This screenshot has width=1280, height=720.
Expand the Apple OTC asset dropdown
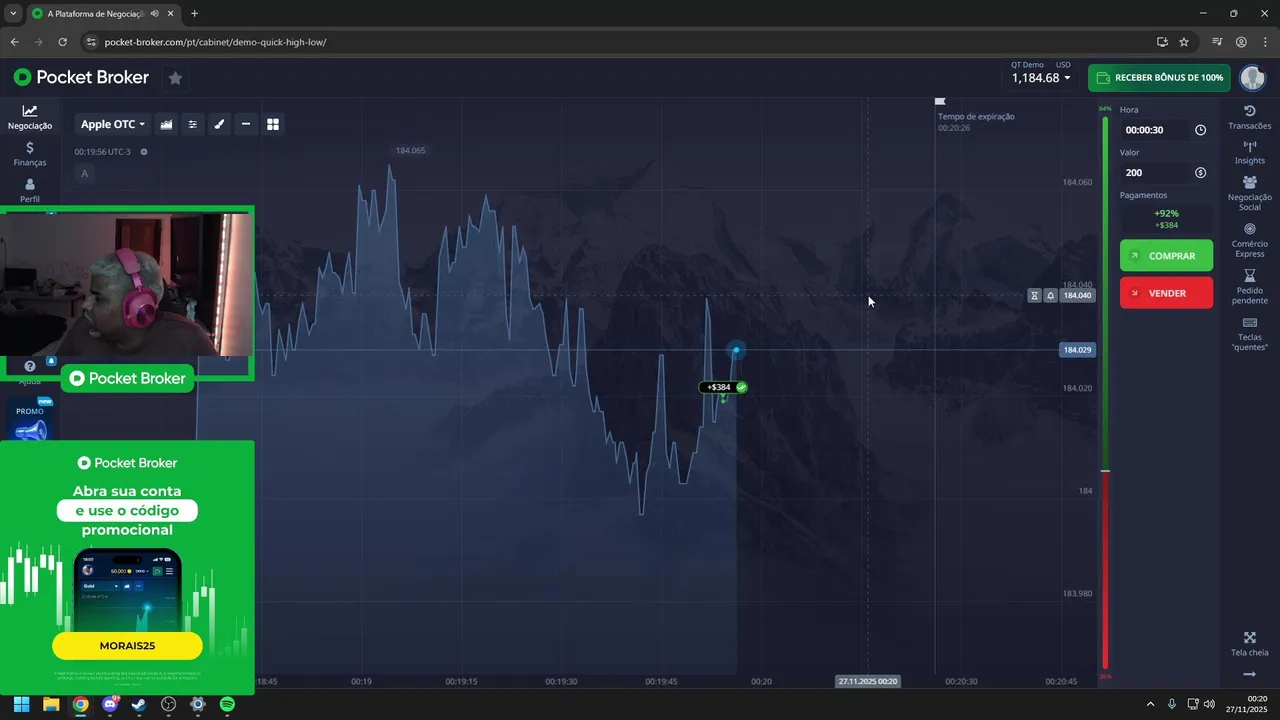[113, 124]
